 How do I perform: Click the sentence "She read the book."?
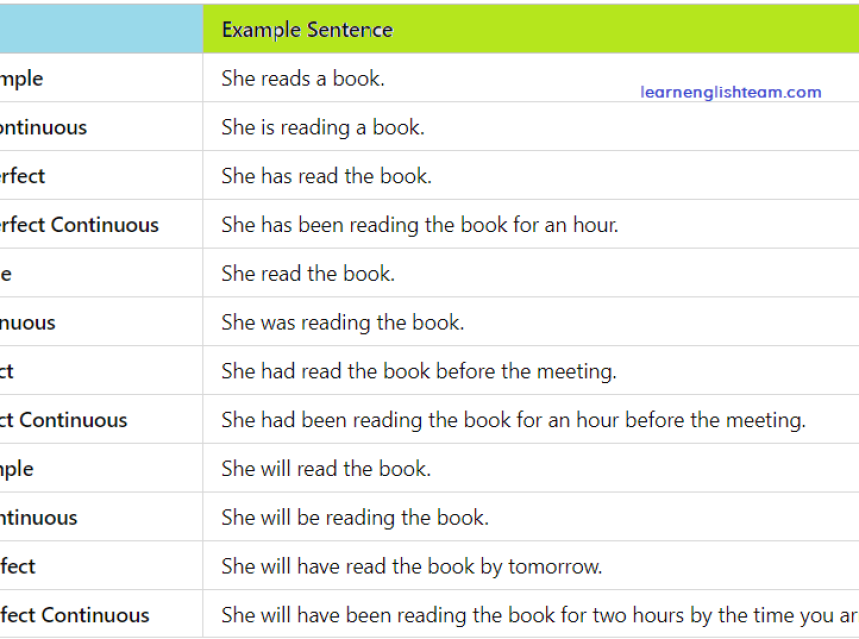[x=308, y=274]
